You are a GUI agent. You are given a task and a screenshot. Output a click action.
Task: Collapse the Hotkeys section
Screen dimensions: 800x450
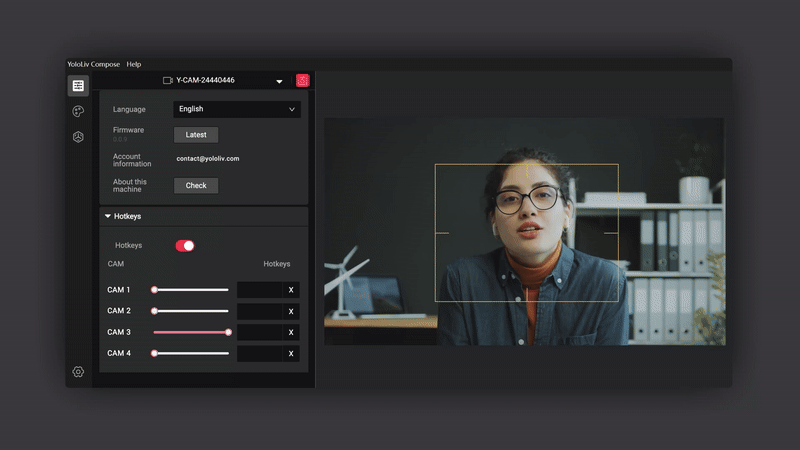108,216
